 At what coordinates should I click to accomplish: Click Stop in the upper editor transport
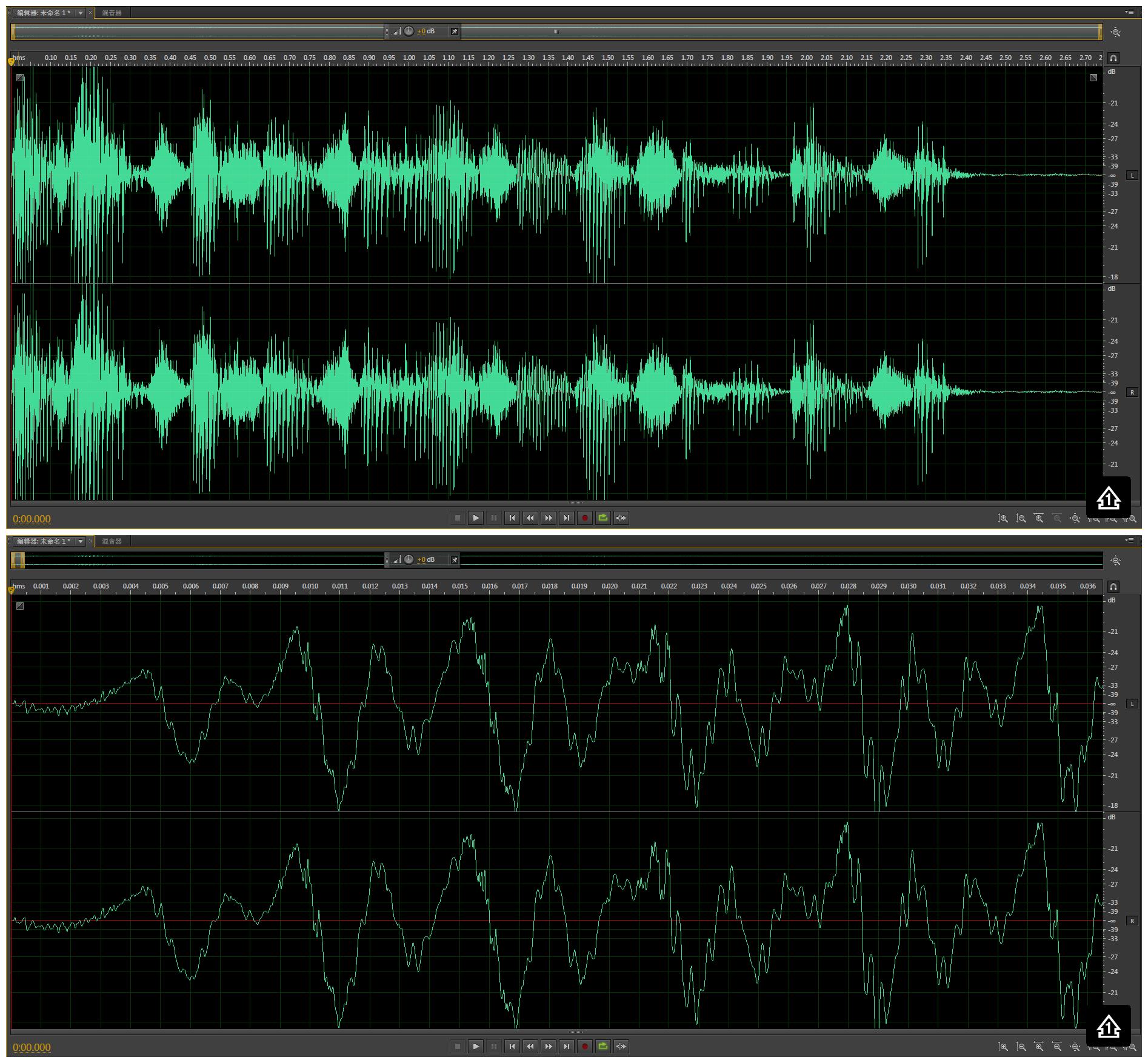coord(458,518)
